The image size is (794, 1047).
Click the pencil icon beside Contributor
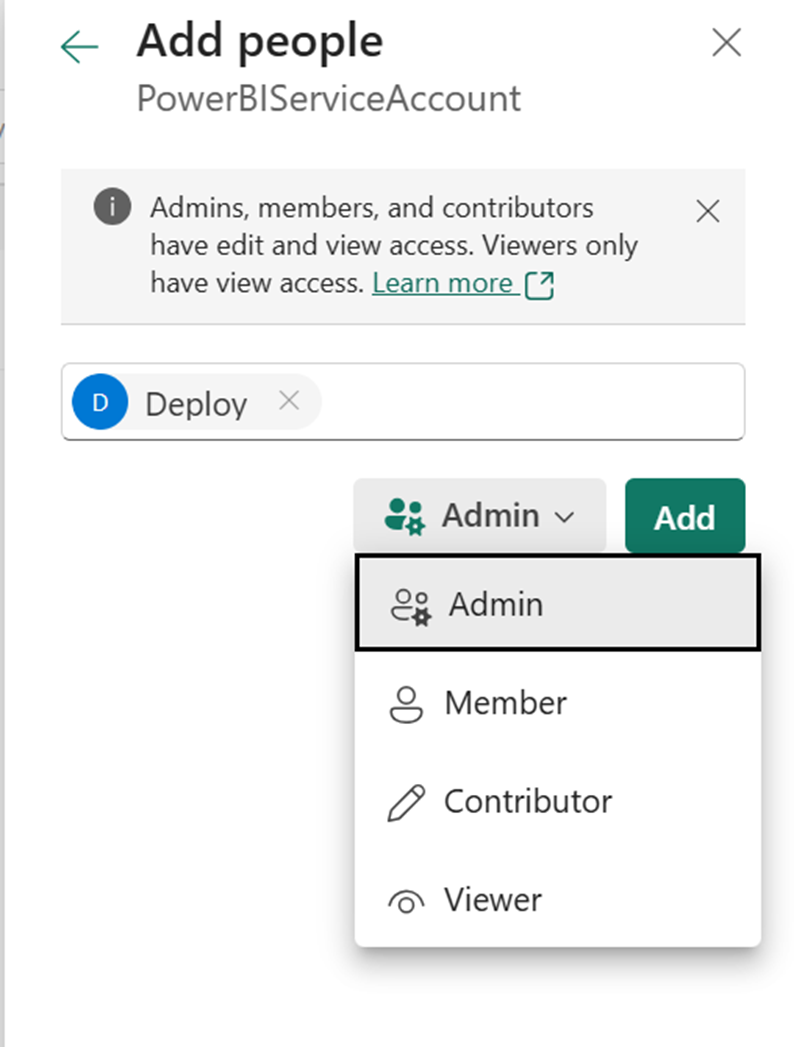pyautogui.click(x=407, y=802)
